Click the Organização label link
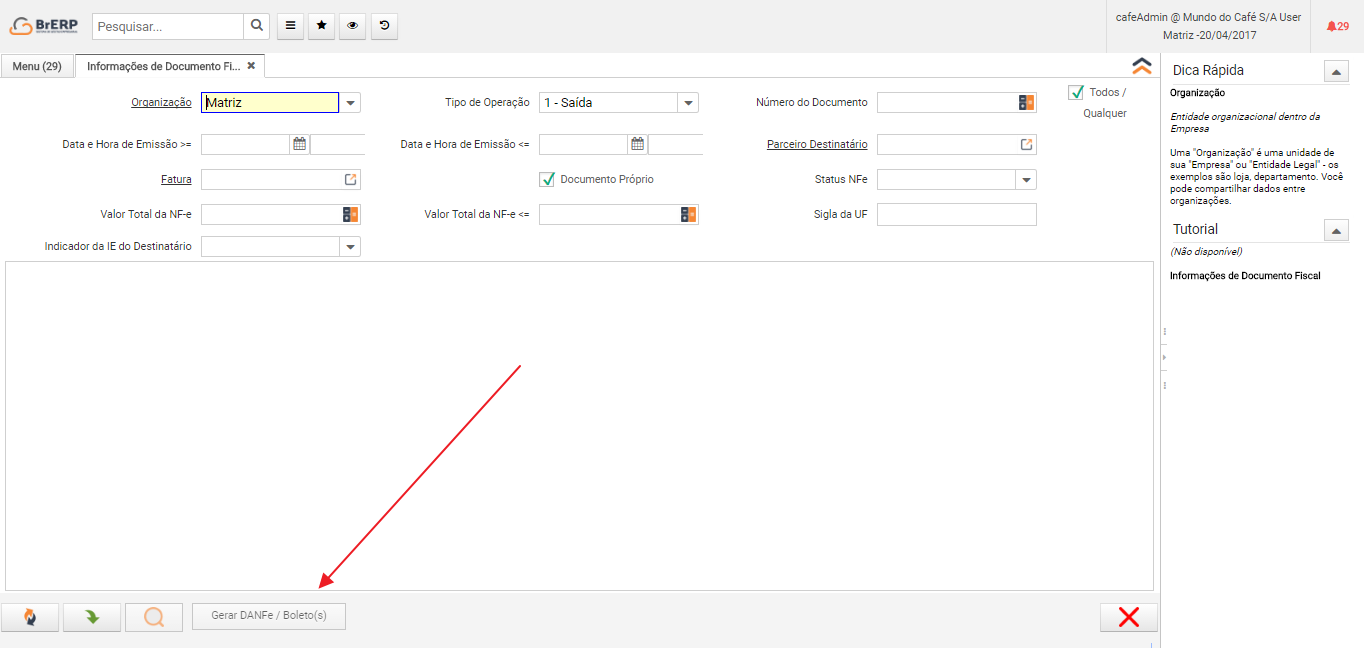Viewport: 1364px width, 648px height. click(x=161, y=102)
